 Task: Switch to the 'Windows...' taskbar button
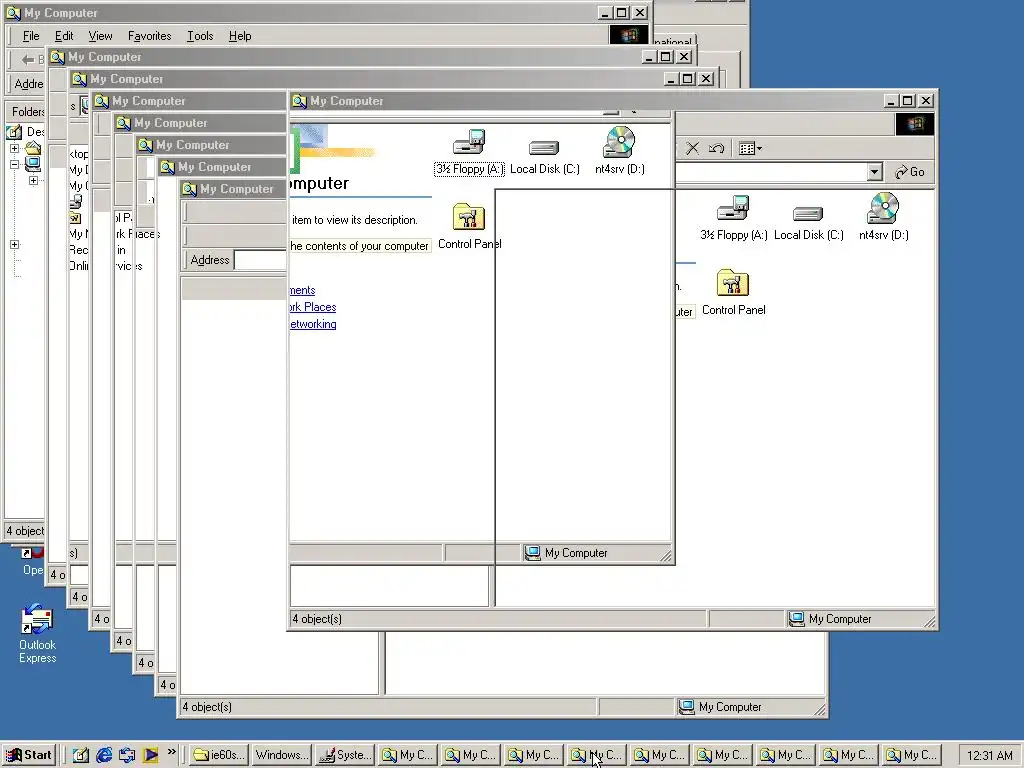pos(281,755)
